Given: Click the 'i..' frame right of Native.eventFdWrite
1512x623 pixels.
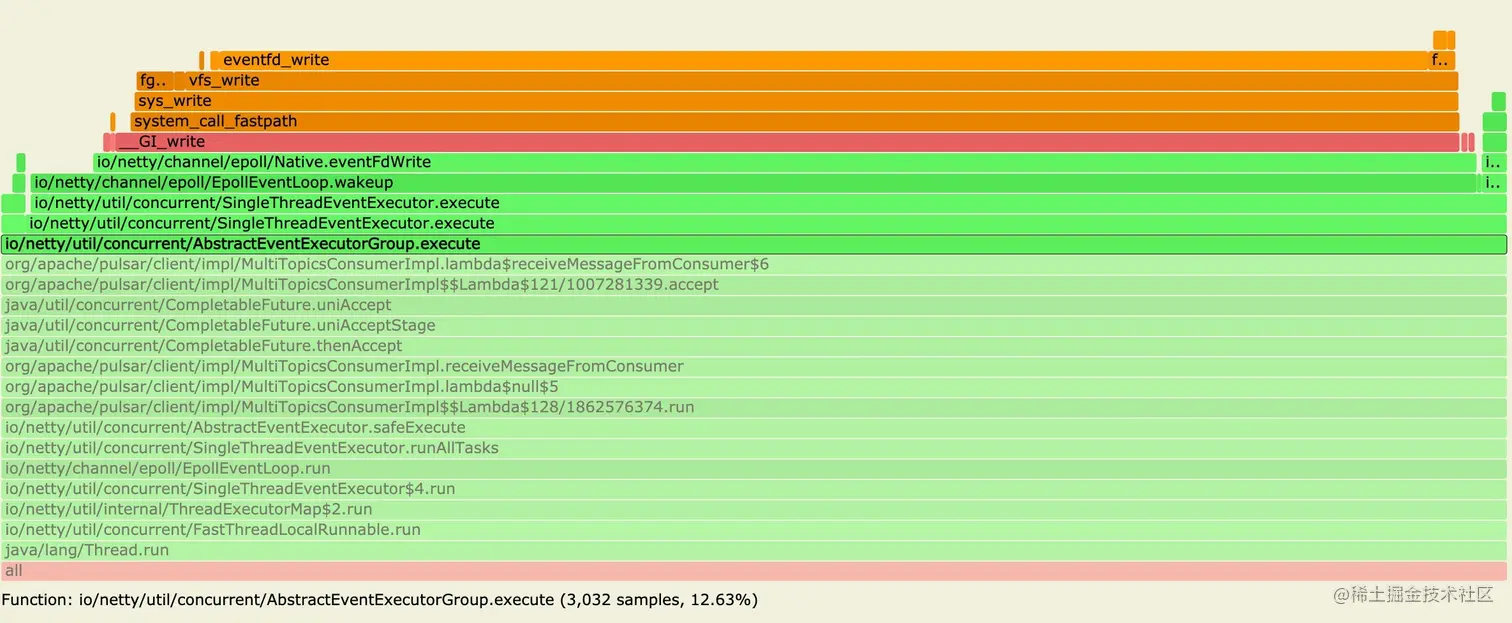Looking at the screenshot, I should tap(1493, 162).
